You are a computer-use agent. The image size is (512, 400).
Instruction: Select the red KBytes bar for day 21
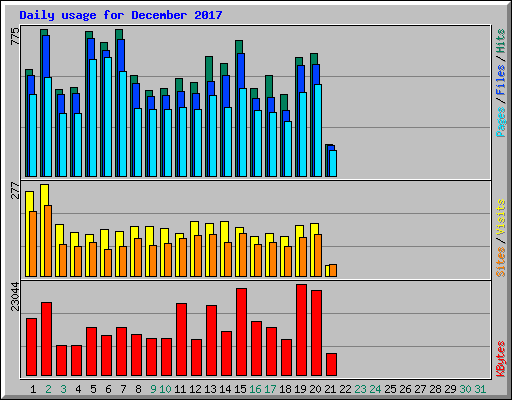[331, 365]
